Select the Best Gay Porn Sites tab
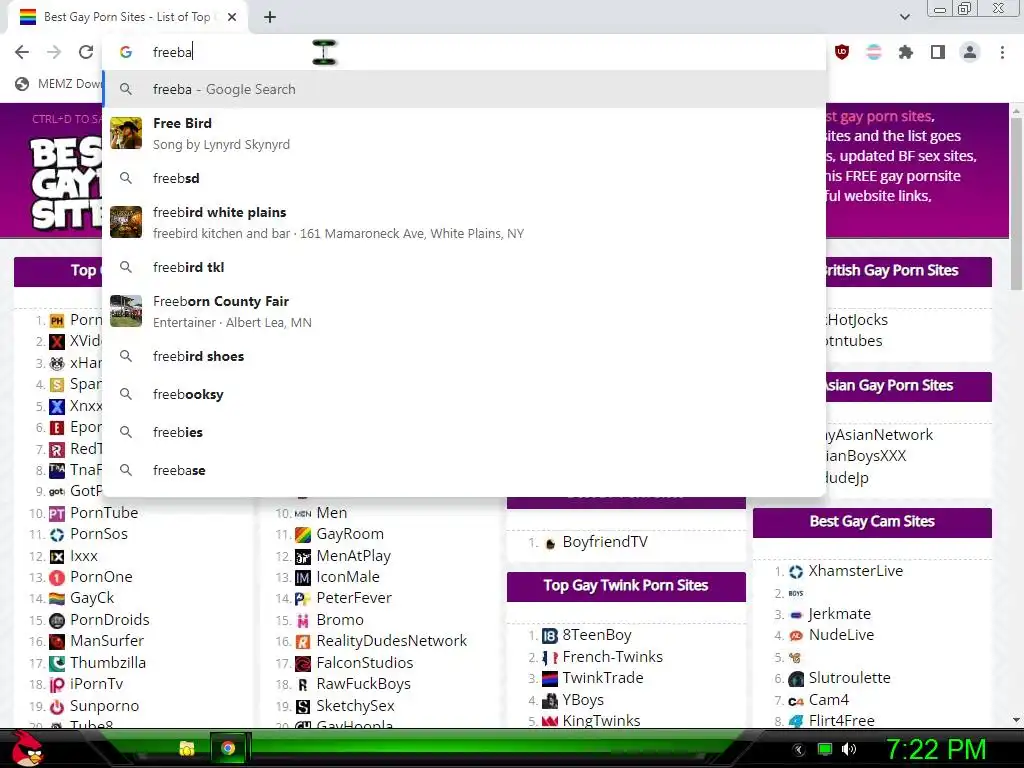The image size is (1024, 768). (x=127, y=17)
